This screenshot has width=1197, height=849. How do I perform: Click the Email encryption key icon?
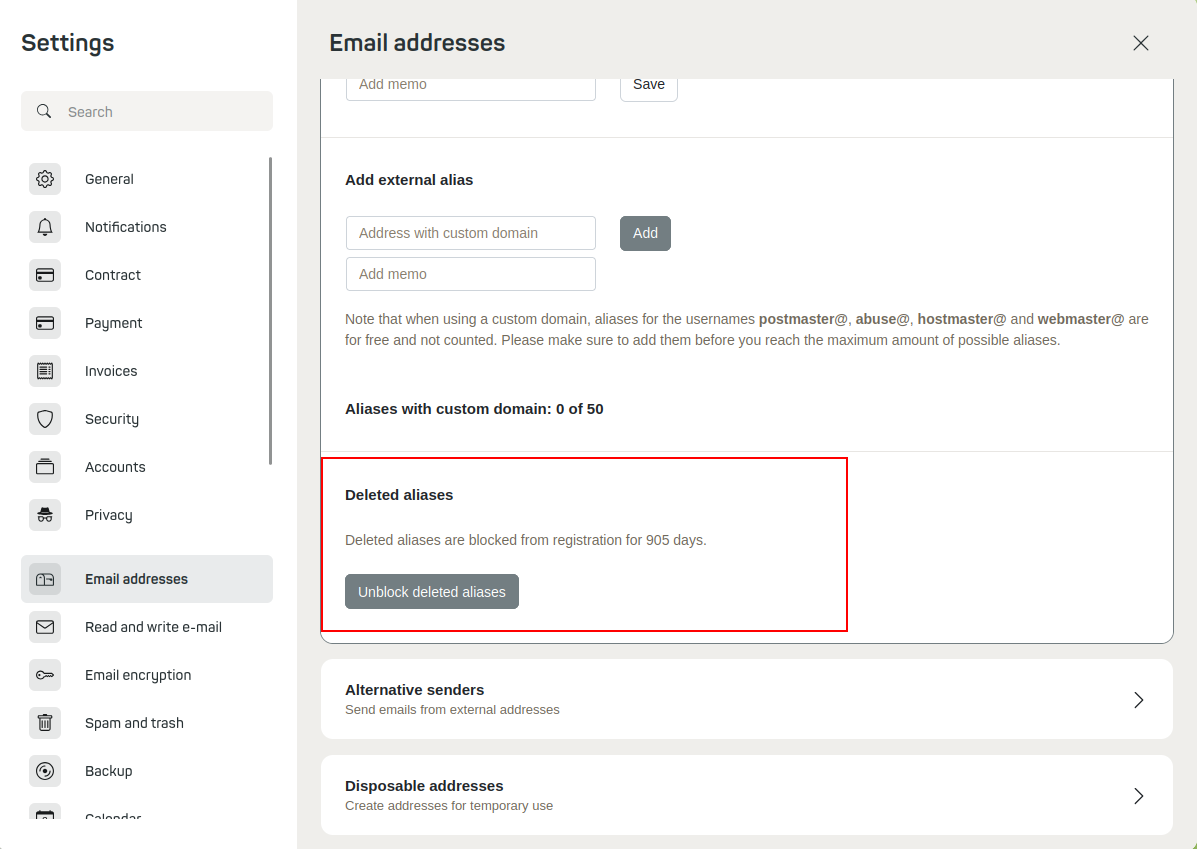(45, 675)
